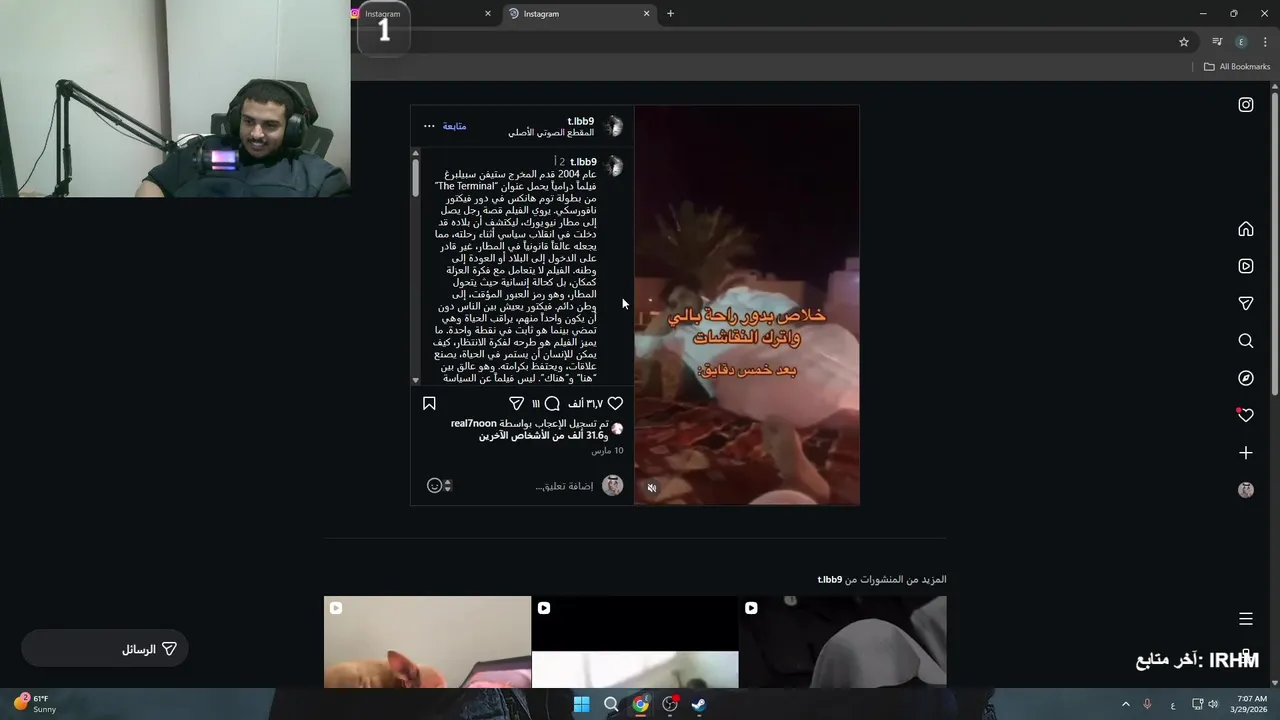Screen dimensions: 1280x720
Task: Open volume control in system tray
Action: (1213, 704)
